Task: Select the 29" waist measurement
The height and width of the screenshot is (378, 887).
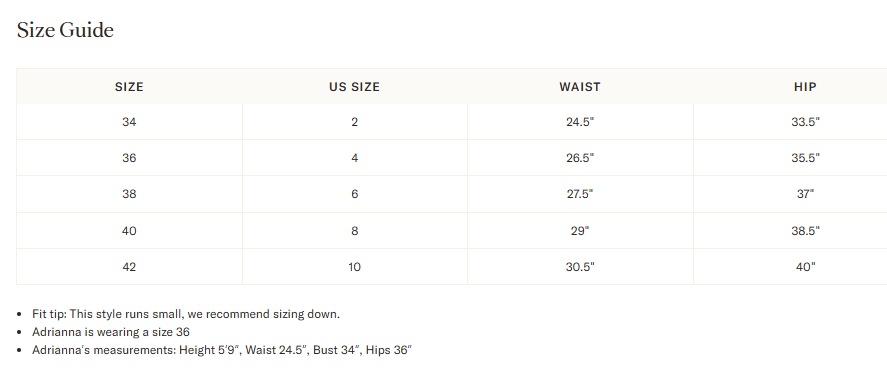Action: point(580,231)
